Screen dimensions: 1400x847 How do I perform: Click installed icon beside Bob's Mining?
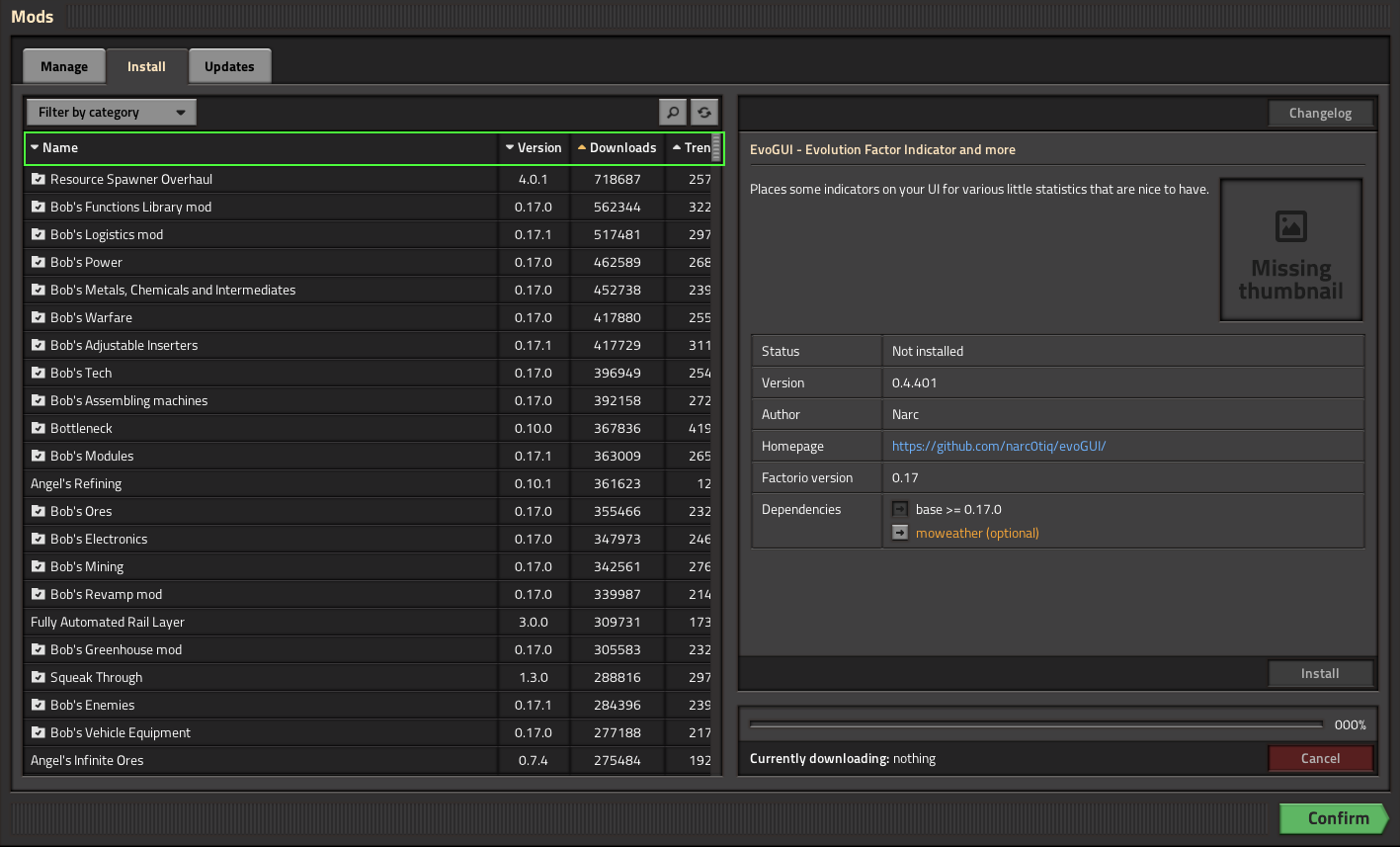click(x=39, y=566)
